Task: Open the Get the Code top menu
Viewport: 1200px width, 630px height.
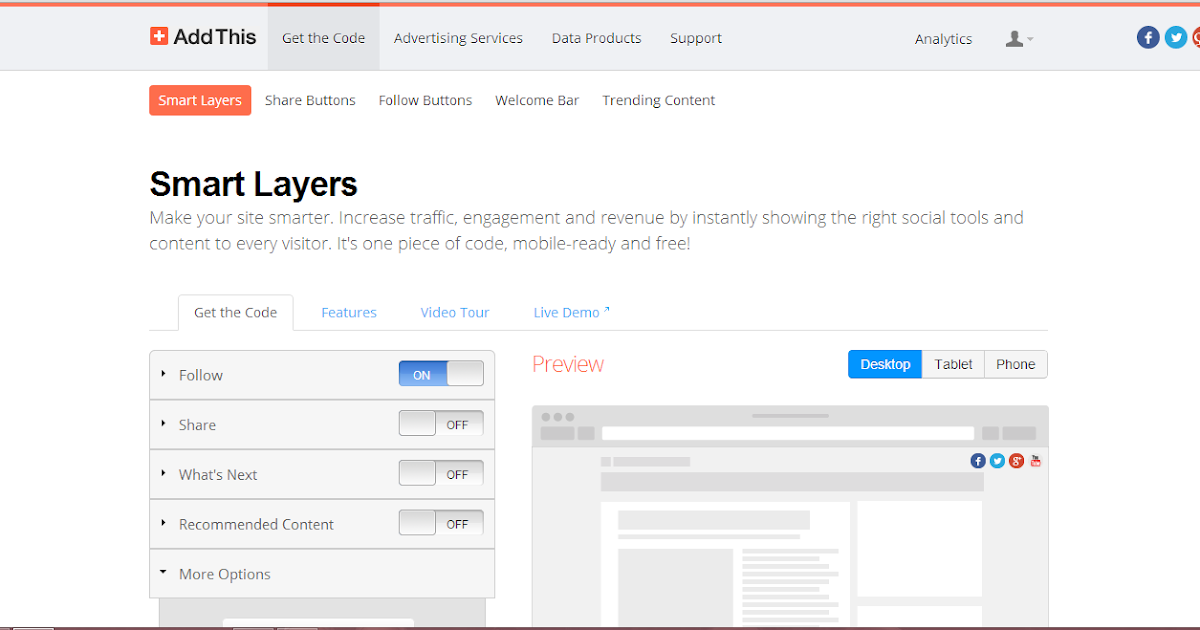Action: [x=323, y=38]
